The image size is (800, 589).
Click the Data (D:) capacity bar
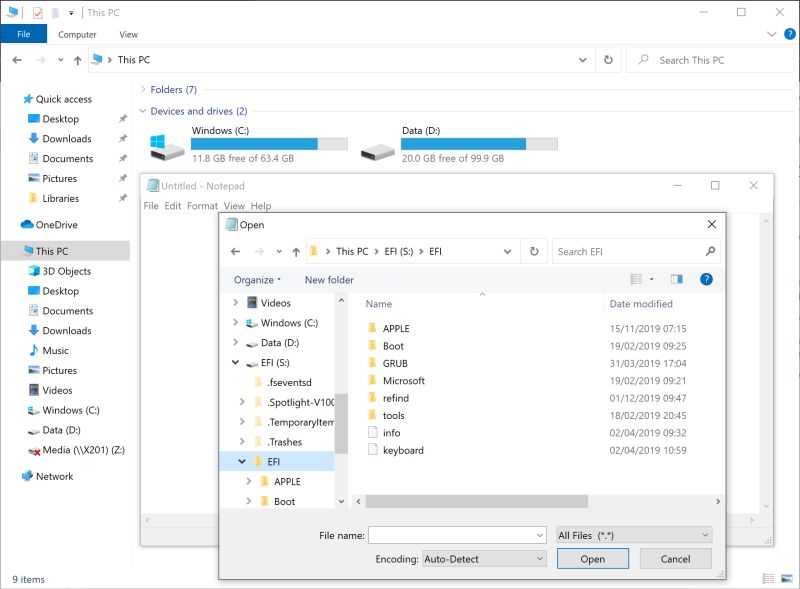[x=478, y=141]
